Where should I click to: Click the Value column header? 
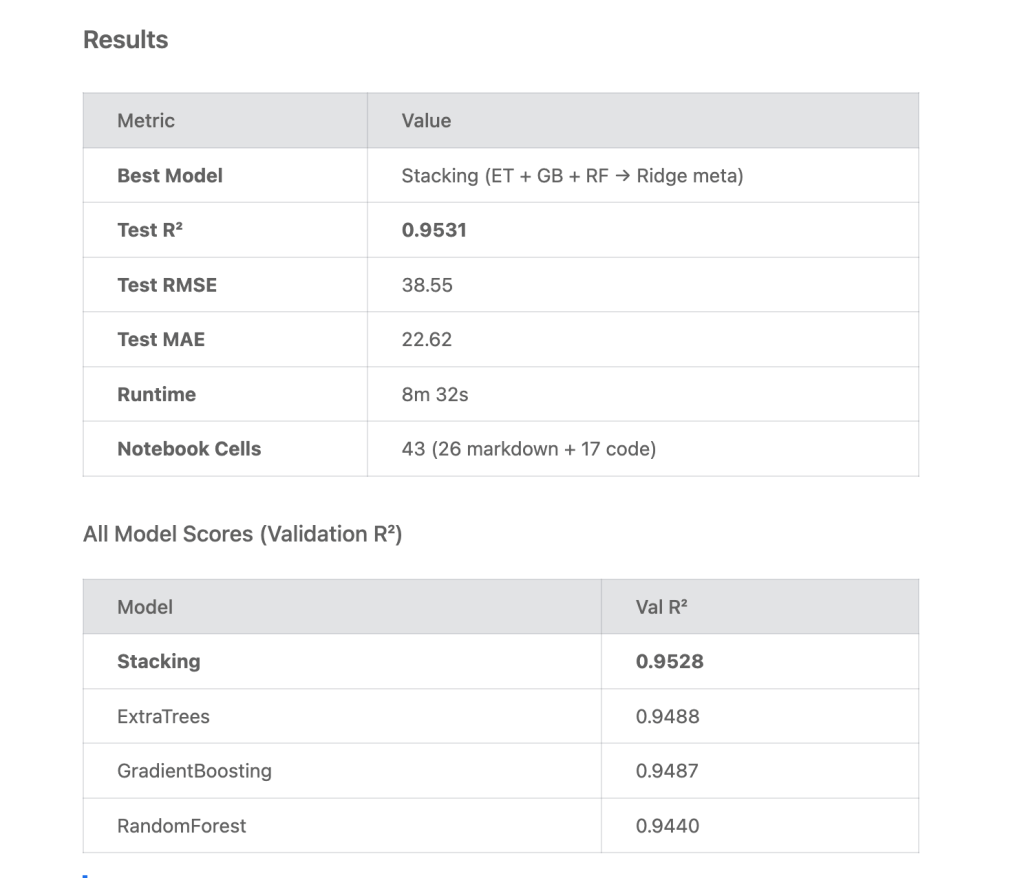pos(426,121)
